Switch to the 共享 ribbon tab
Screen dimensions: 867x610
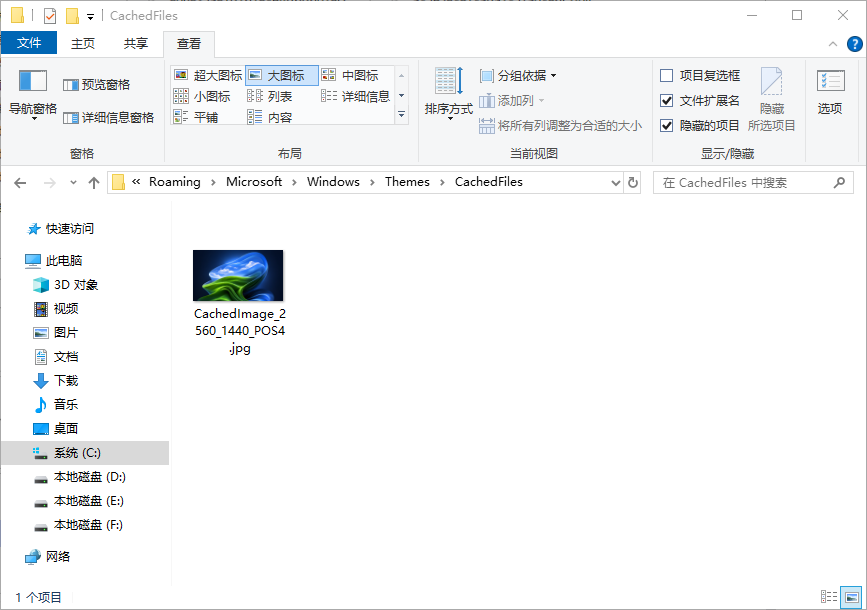pos(135,43)
